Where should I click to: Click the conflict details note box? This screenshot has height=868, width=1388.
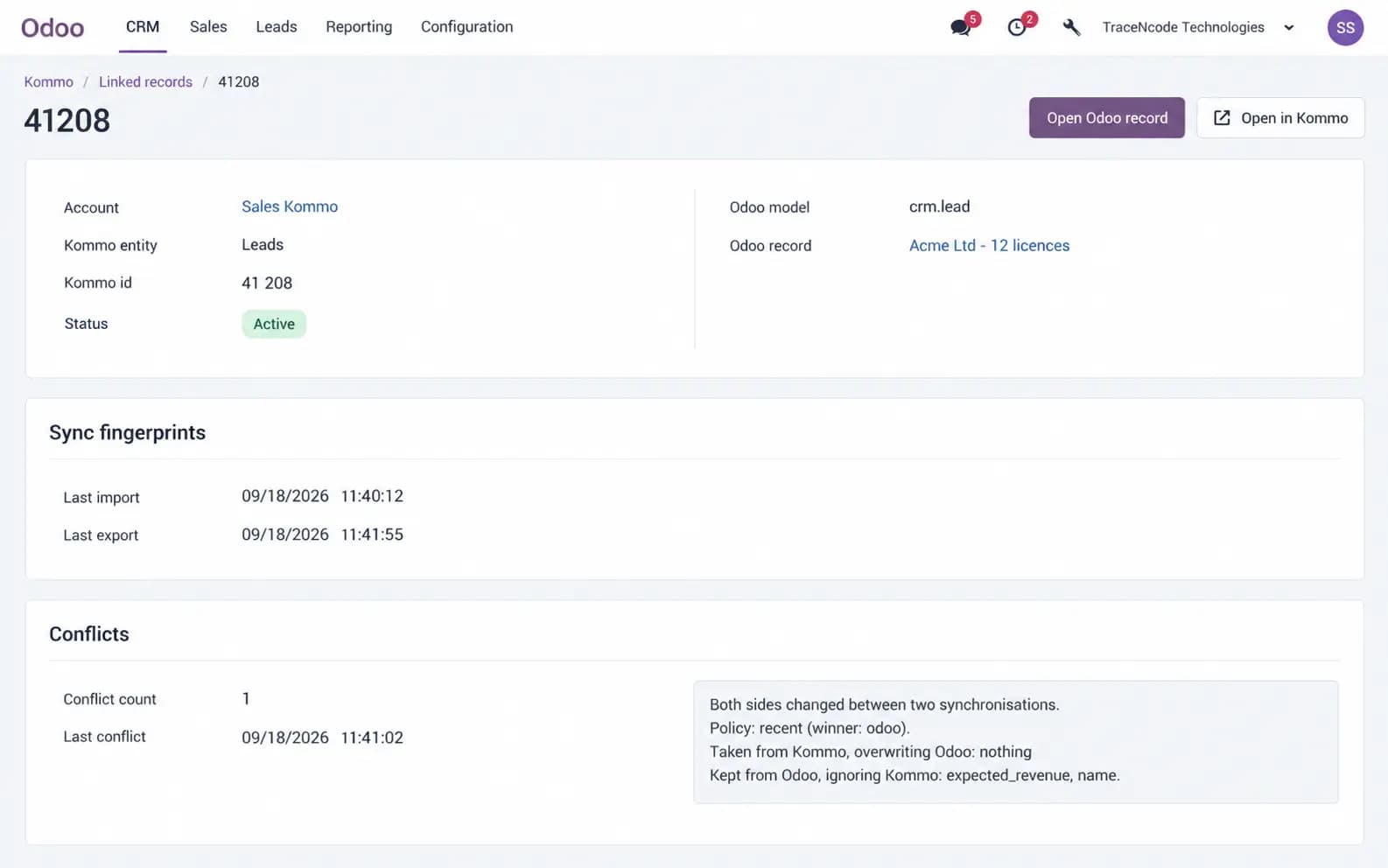[1015, 741]
